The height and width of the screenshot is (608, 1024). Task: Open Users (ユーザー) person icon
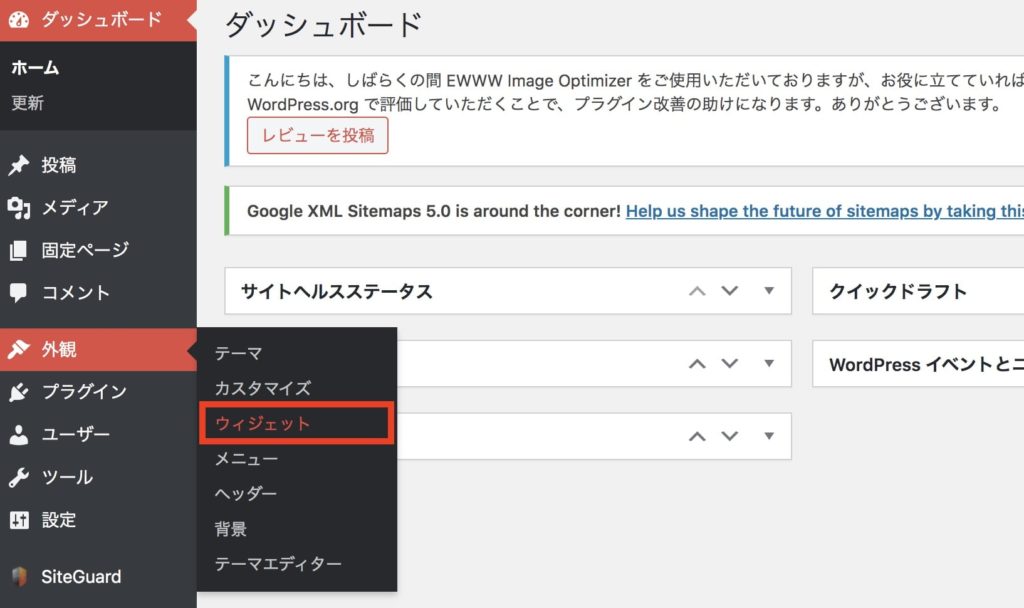click(x=18, y=434)
